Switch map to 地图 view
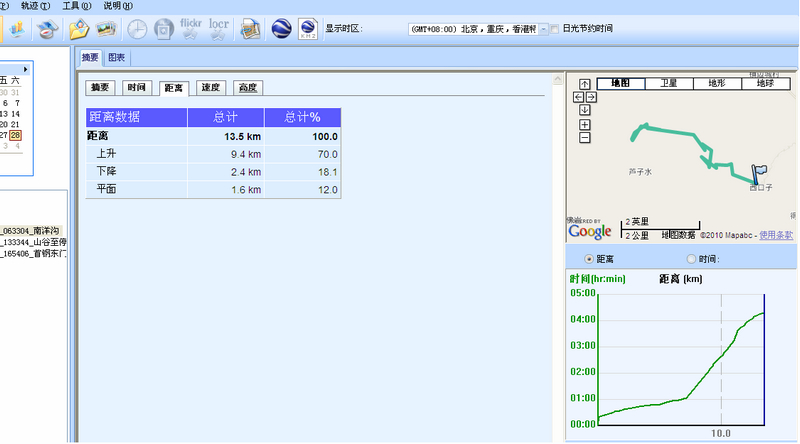 [x=621, y=83]
